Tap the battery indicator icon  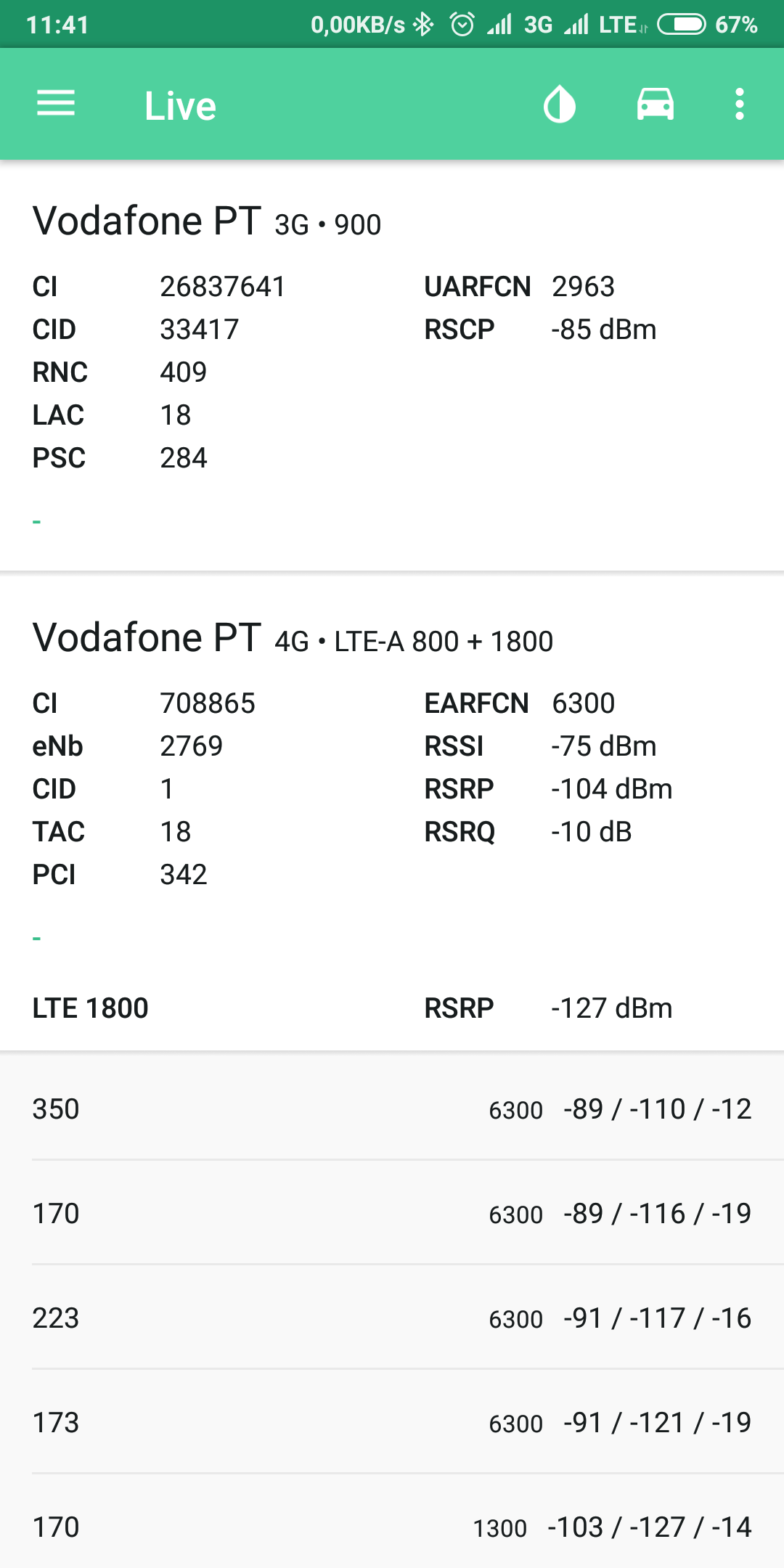[681, 25]
